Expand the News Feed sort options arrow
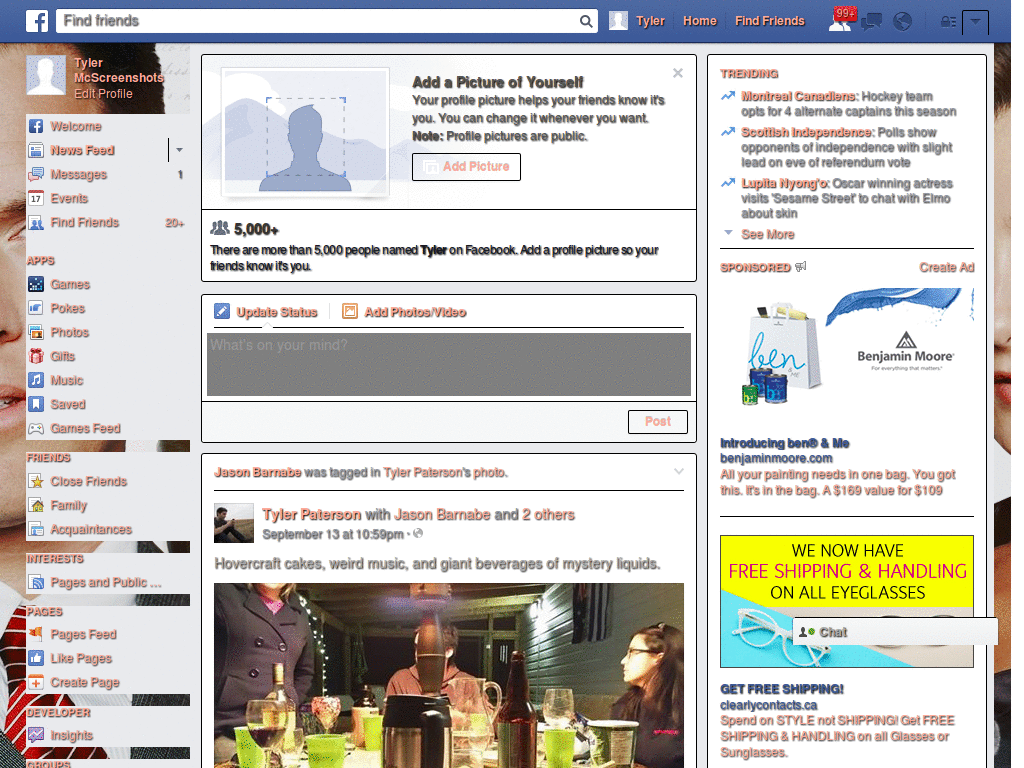The height and width of the screenshot is (768, 1024). (178, 150)
